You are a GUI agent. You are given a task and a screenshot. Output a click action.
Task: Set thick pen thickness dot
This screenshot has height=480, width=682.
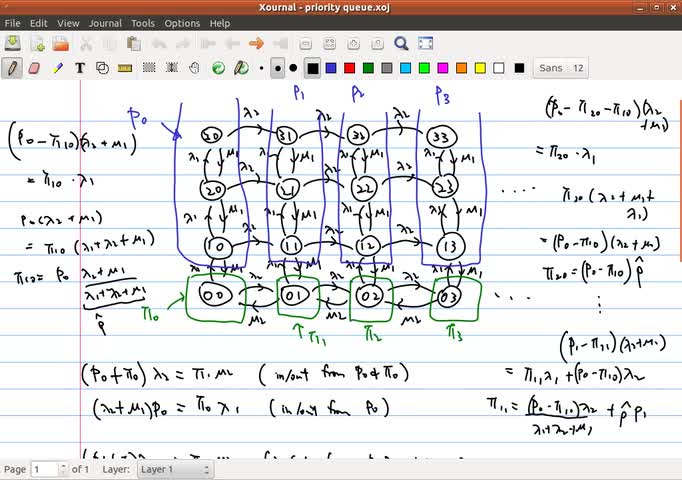[x=294, y=68]
